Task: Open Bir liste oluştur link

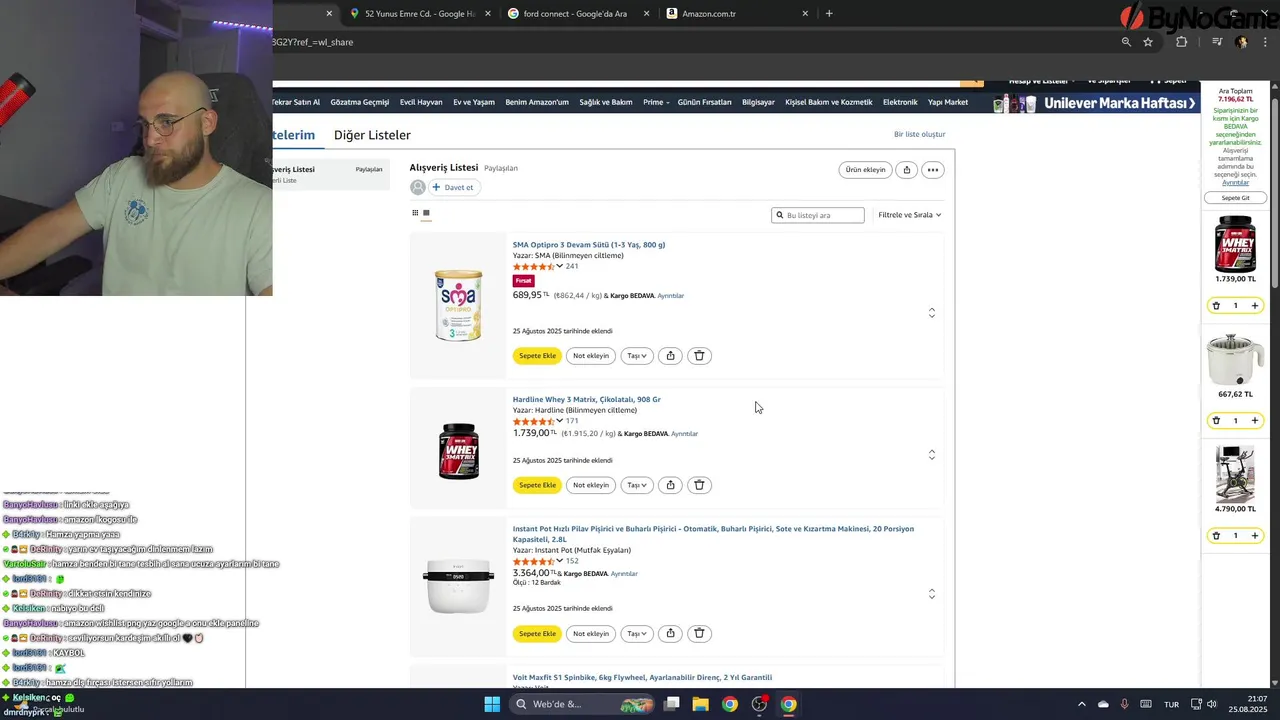Action: (x=919, y=134)
